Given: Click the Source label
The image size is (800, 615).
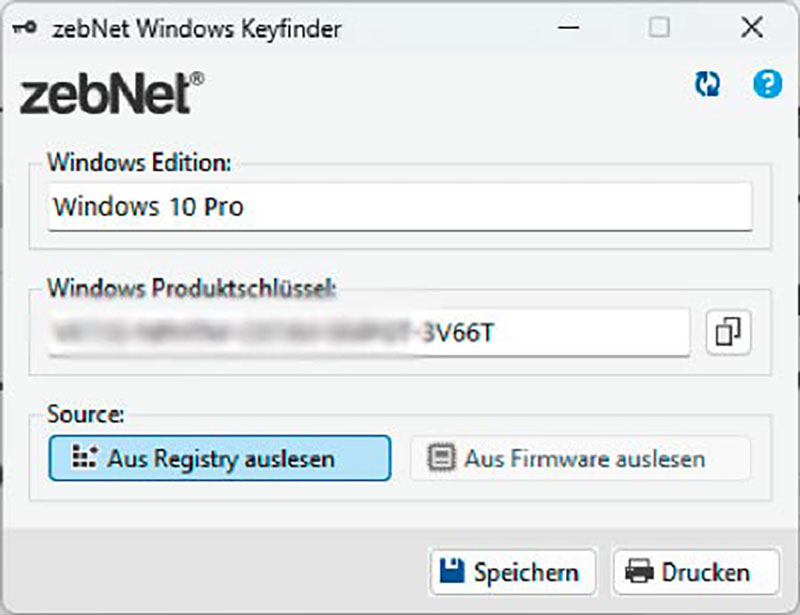Looking at the screenshot, I should click(85, 413).
